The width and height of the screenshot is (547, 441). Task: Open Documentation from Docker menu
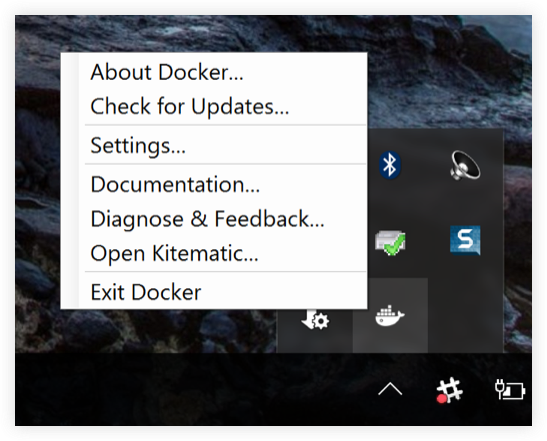click(x=214, y=184)
